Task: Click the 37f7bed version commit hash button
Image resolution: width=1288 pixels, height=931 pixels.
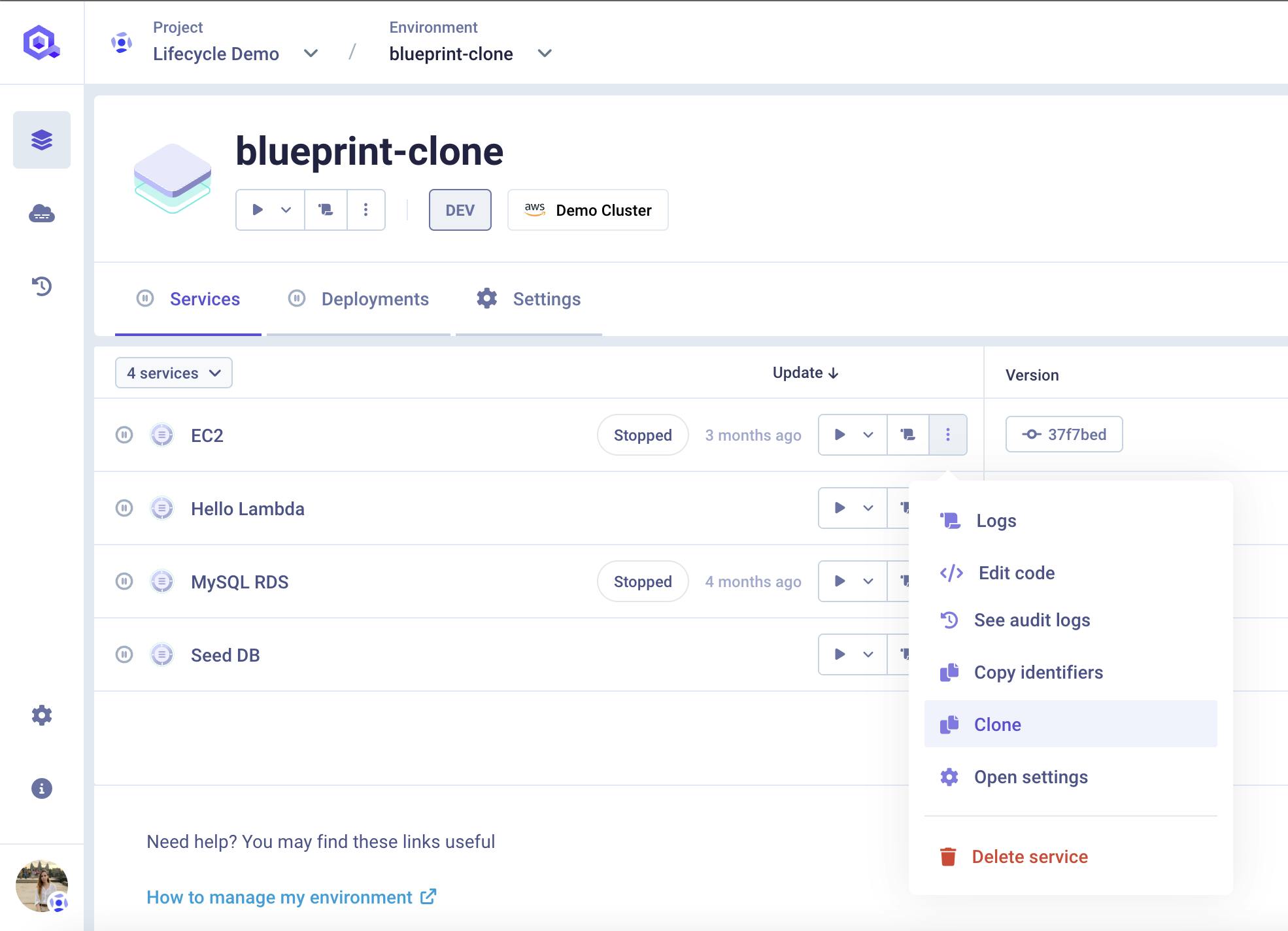Action: click(1063, 434)
